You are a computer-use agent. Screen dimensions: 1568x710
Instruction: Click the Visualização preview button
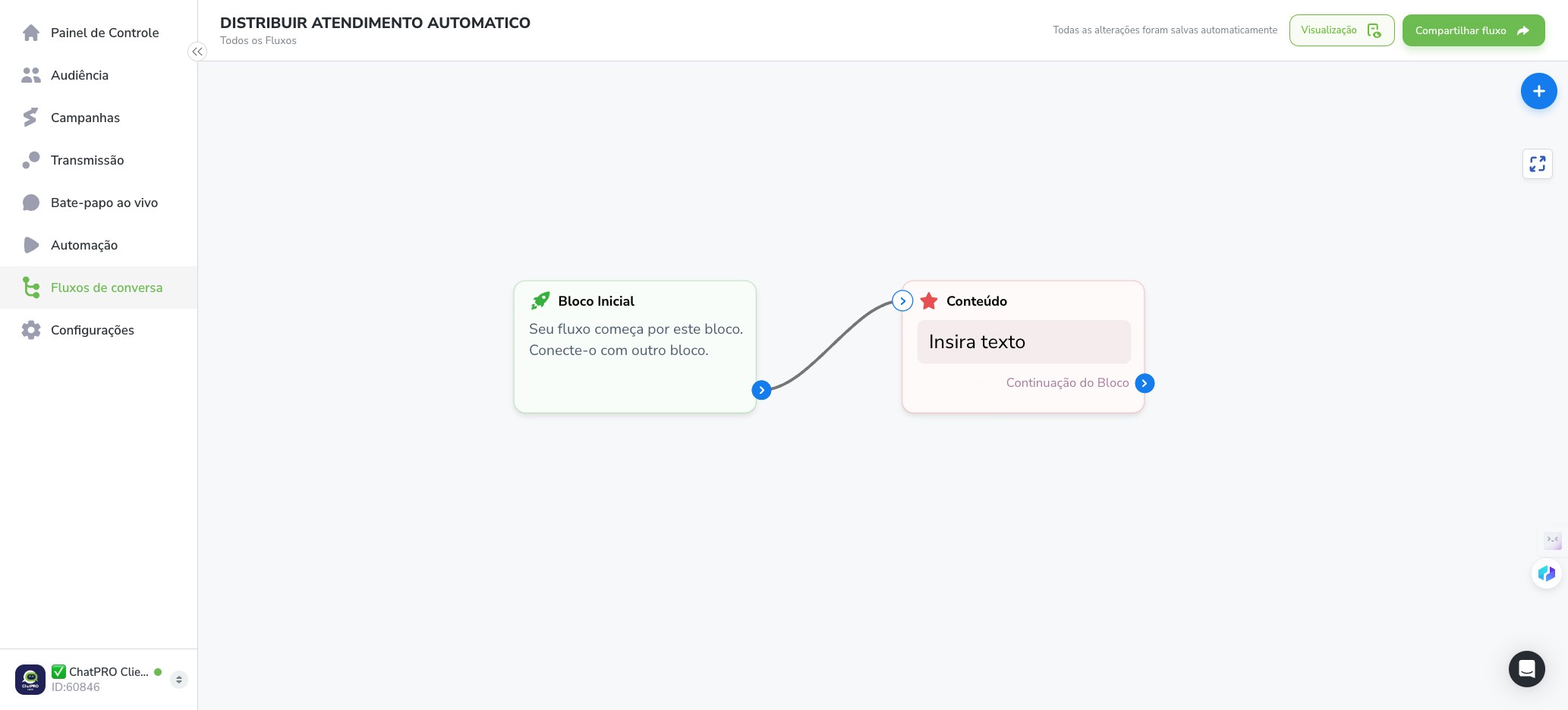(1341, 30)
